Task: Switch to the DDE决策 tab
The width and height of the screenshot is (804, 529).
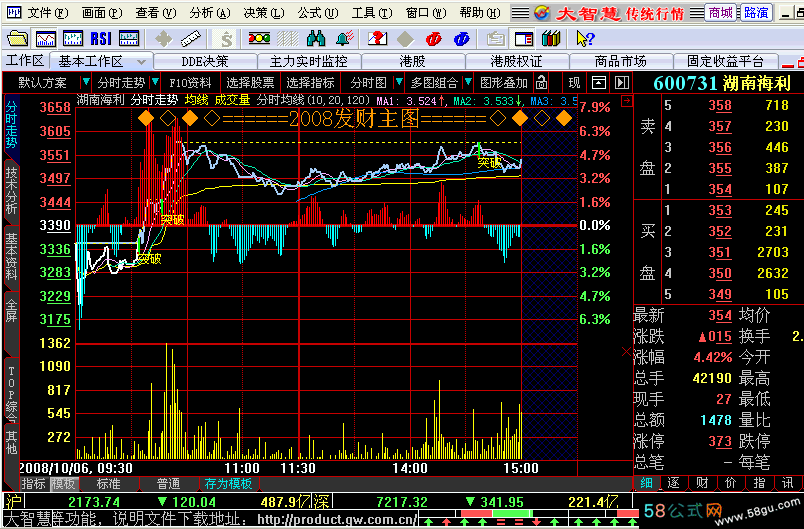Action: [x=205, y=62]
